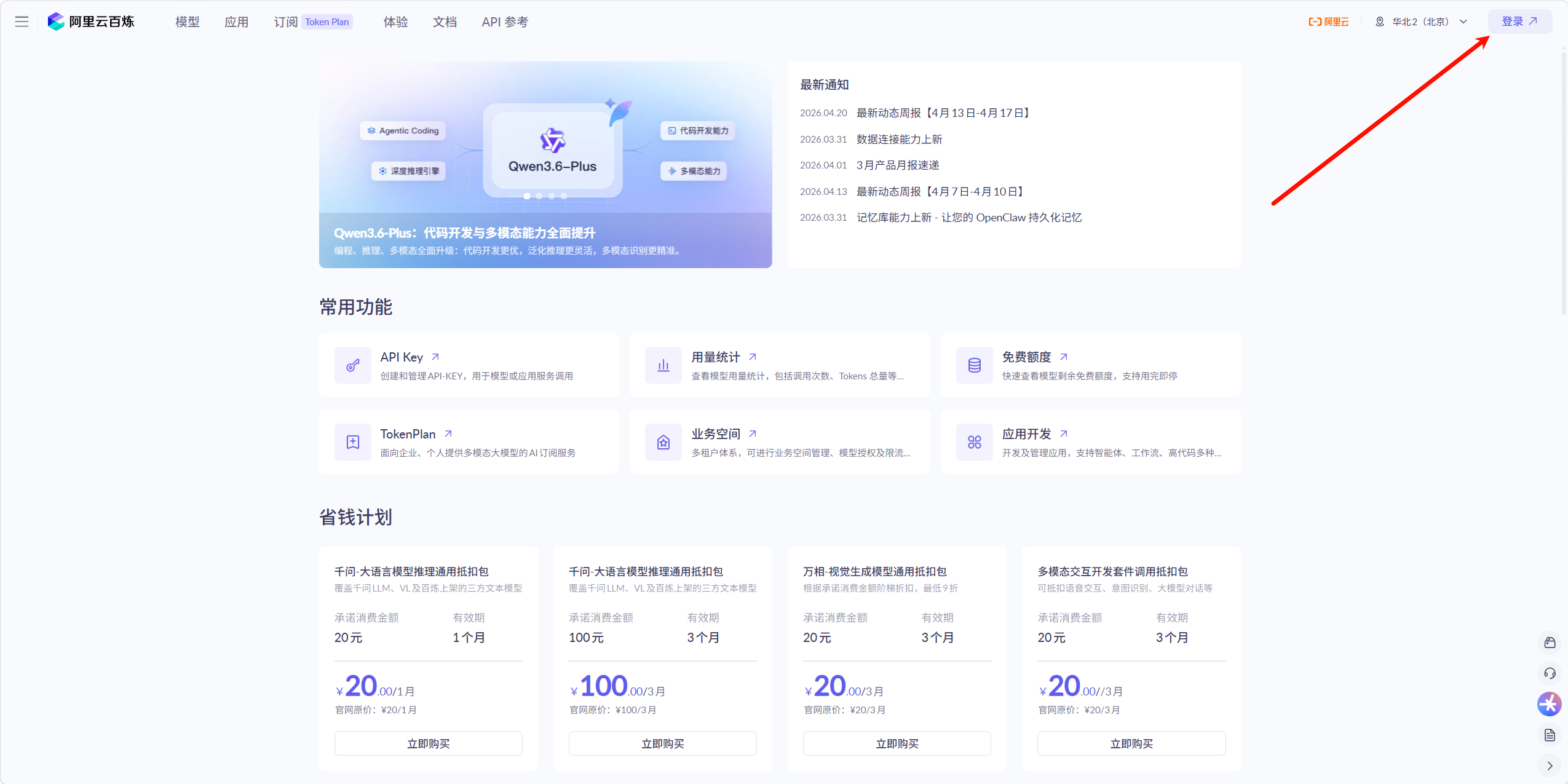The width and height of the screenshot is (1568, 784).
Task: Click the 登录 button
Action: coord(1519,22)
